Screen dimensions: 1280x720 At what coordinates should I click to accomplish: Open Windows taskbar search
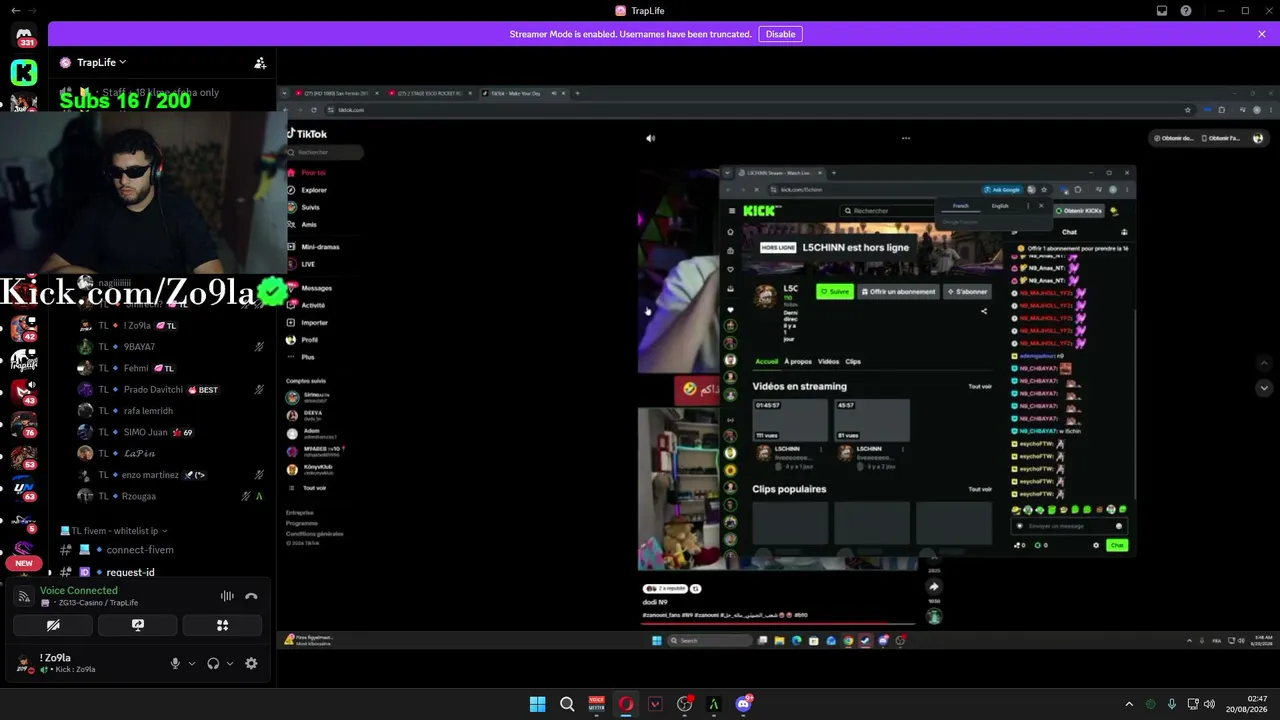567,704
